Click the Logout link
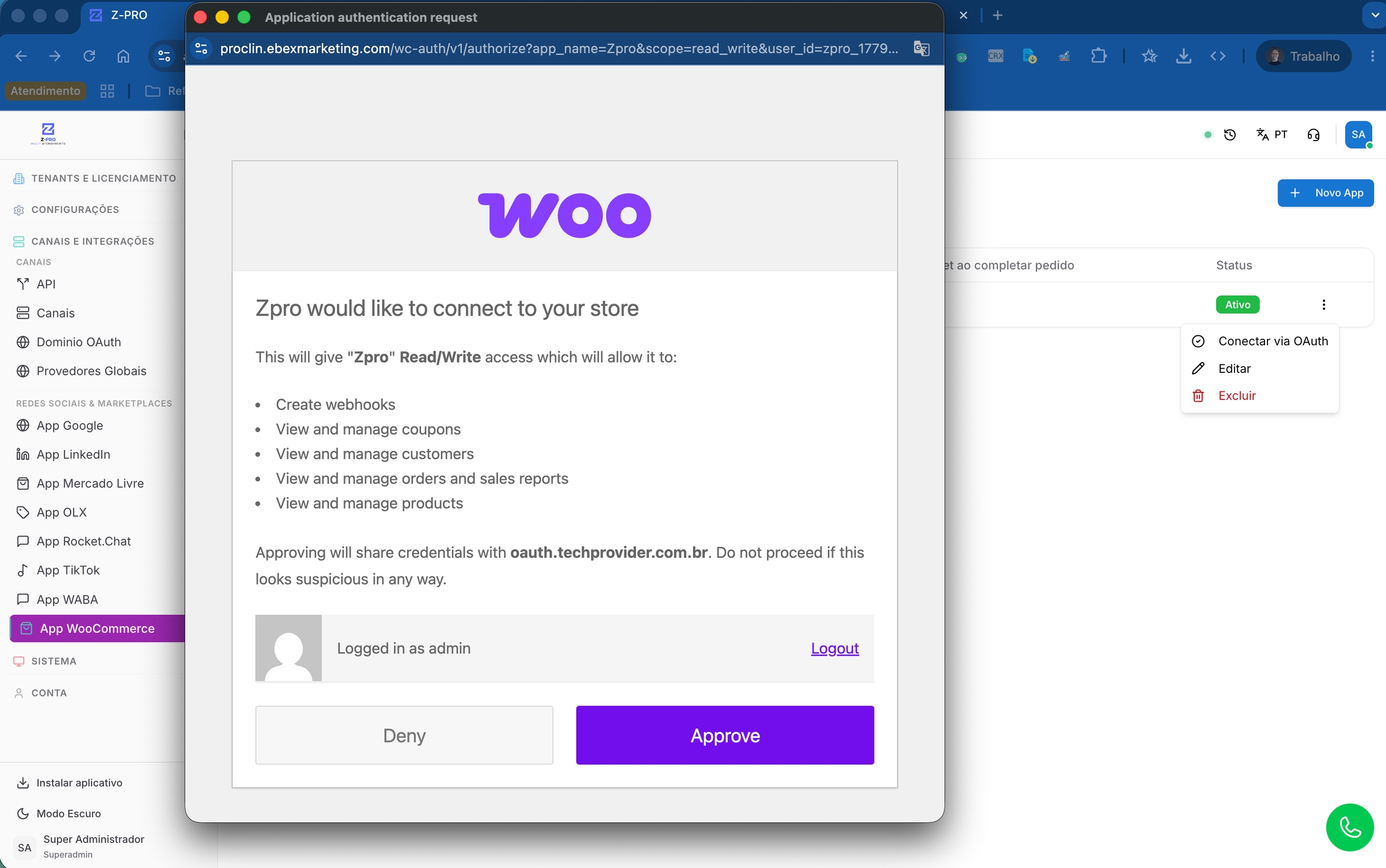1386x868 pixels. coord(834,648)
